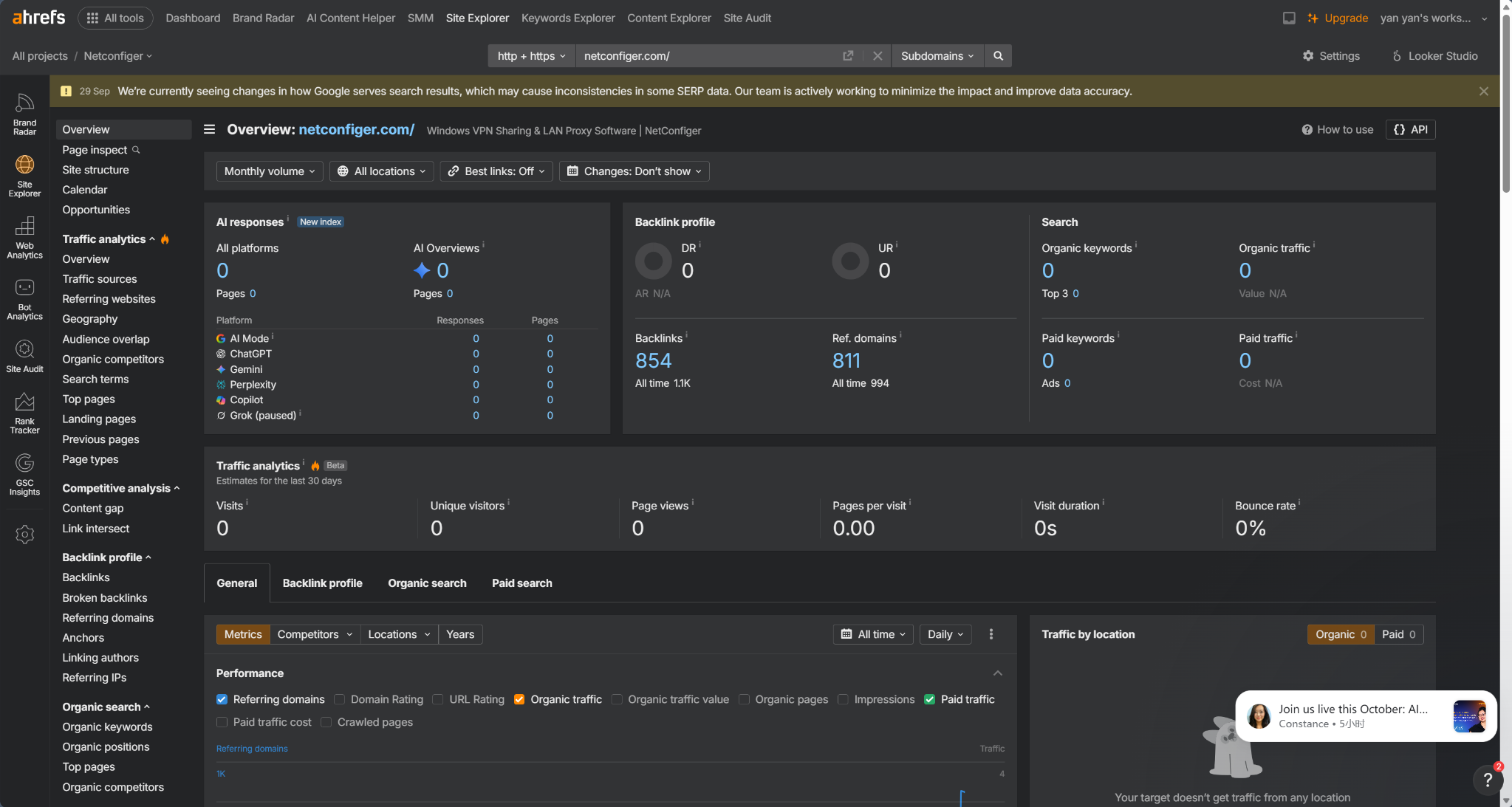Switch to the Organic search tab
Image resolution: width=1512 pixels, height=807 pixels.
[427, 583]
